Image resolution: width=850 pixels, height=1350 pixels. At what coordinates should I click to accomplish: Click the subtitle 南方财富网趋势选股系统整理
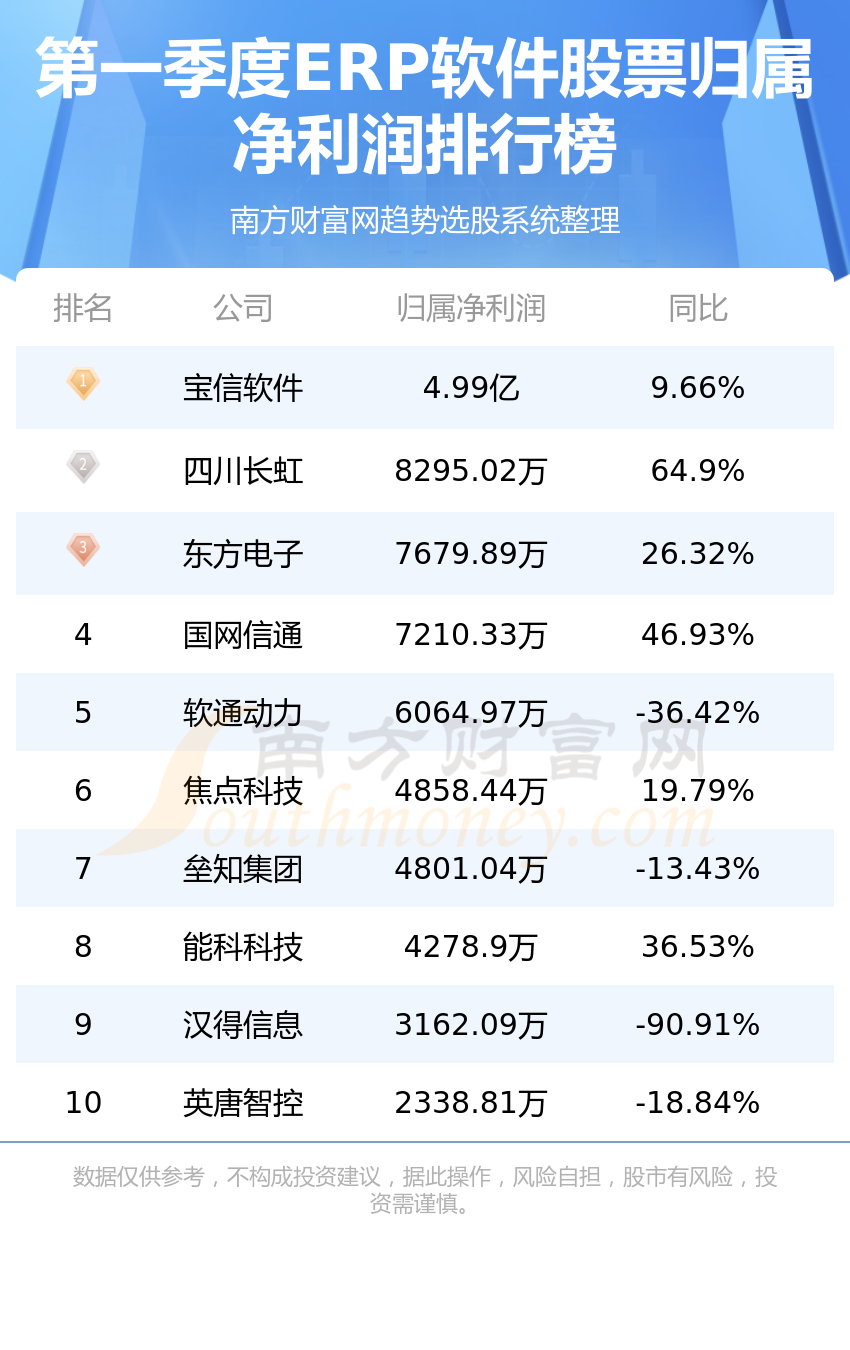point(425,220)
